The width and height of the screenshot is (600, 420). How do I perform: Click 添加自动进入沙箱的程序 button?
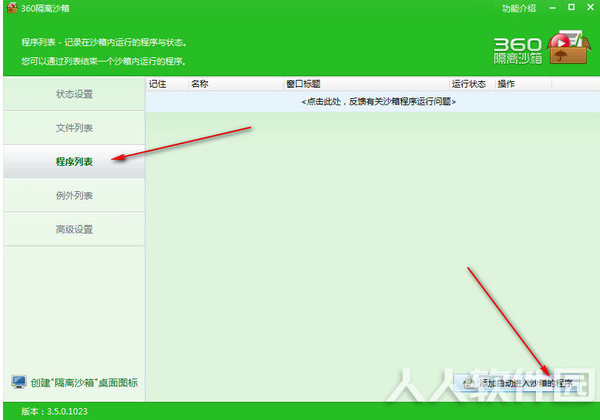(x=517, y=383)
